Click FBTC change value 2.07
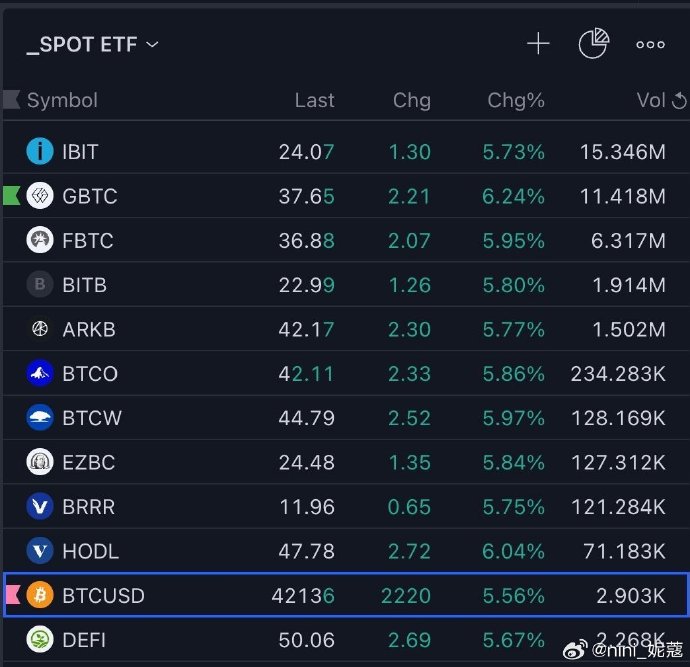 pyautogui.click(x=409, y=241)
